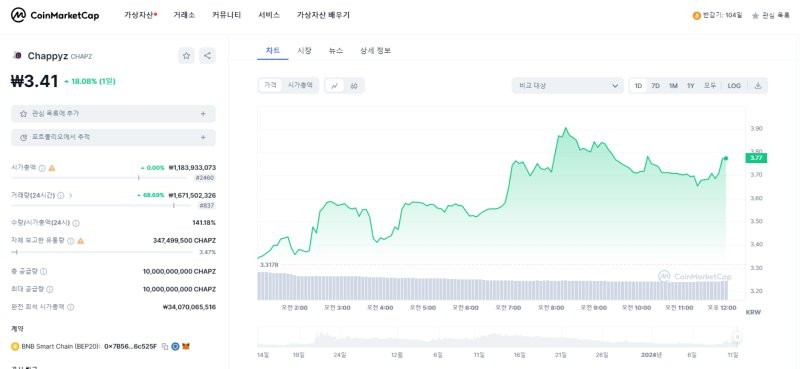Select the 7D time range
Viewport: 800px width, 369px height.
point(656,86)
